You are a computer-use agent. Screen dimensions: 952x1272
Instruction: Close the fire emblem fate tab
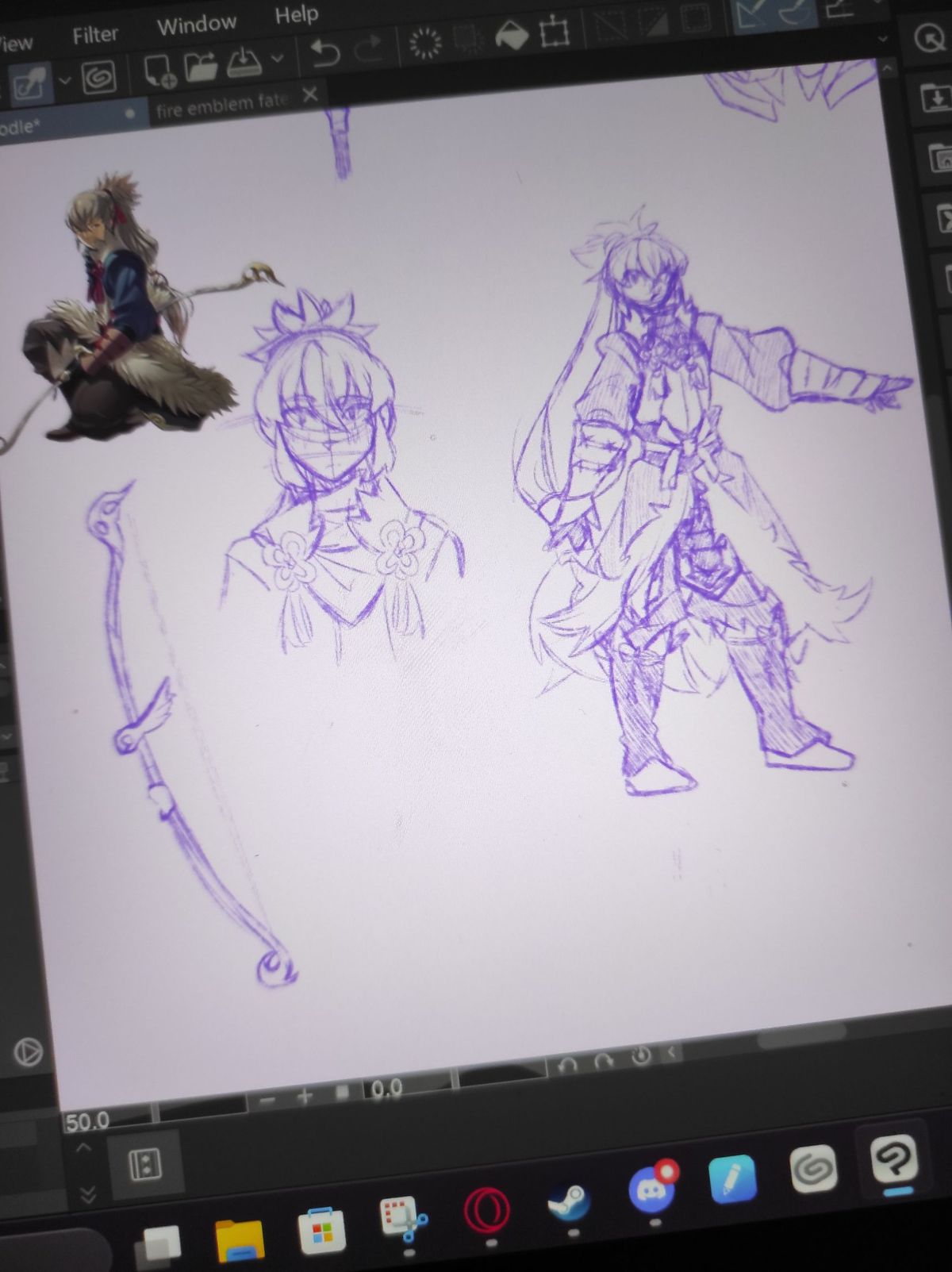(x=310, y=96)
